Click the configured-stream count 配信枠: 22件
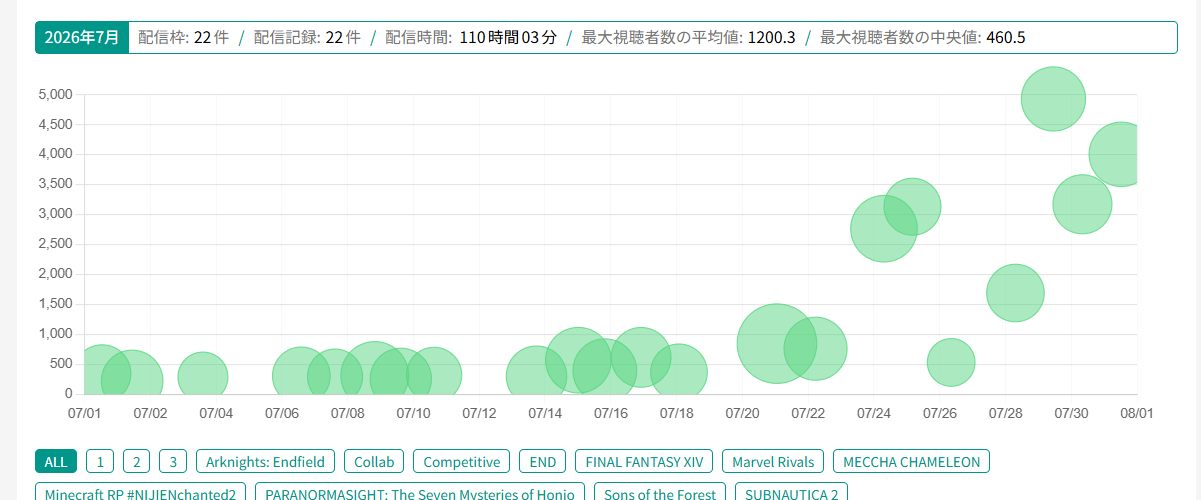The height and width of the screenshot is (500, 1201). pos(184,38)
